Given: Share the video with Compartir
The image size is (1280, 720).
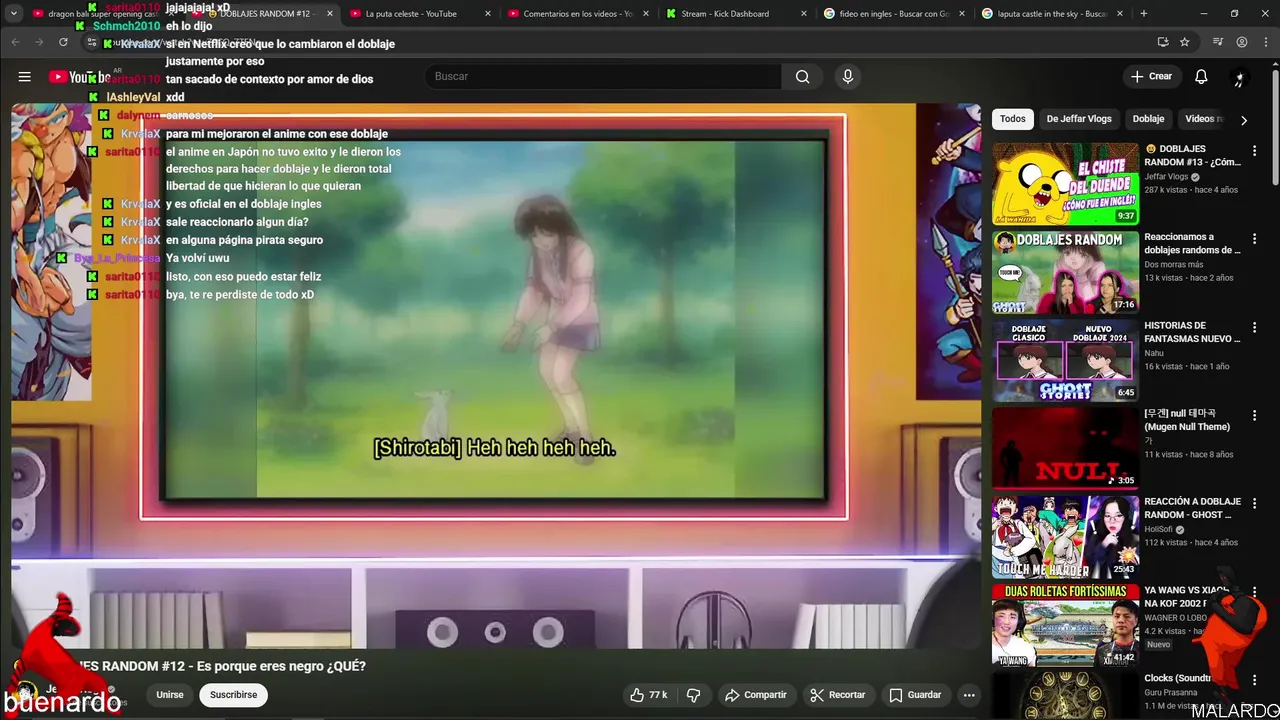Looking at the screenshot, I should pos(756,695).
